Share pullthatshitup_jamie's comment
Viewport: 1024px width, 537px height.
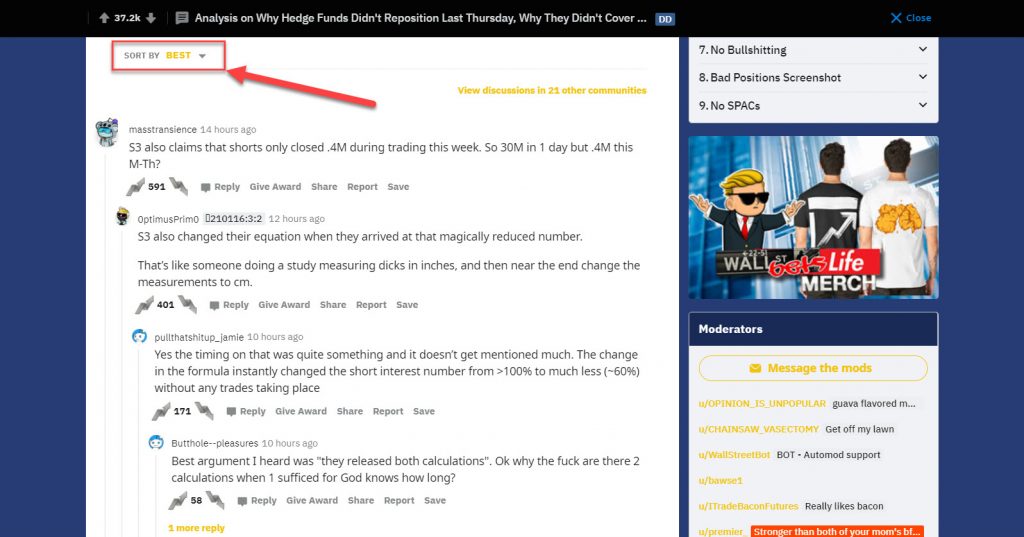pos(350,412)
